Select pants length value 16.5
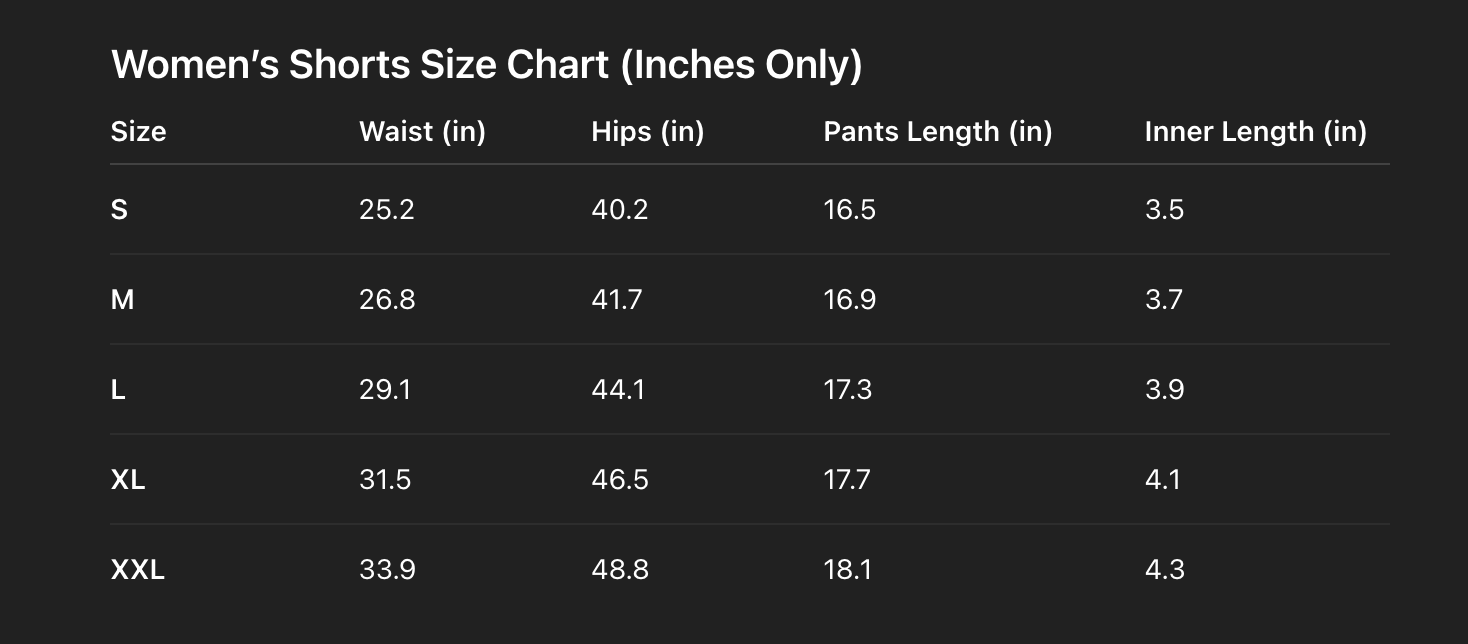The width and height of the screenshot is (1468, 644). (849, 210)
